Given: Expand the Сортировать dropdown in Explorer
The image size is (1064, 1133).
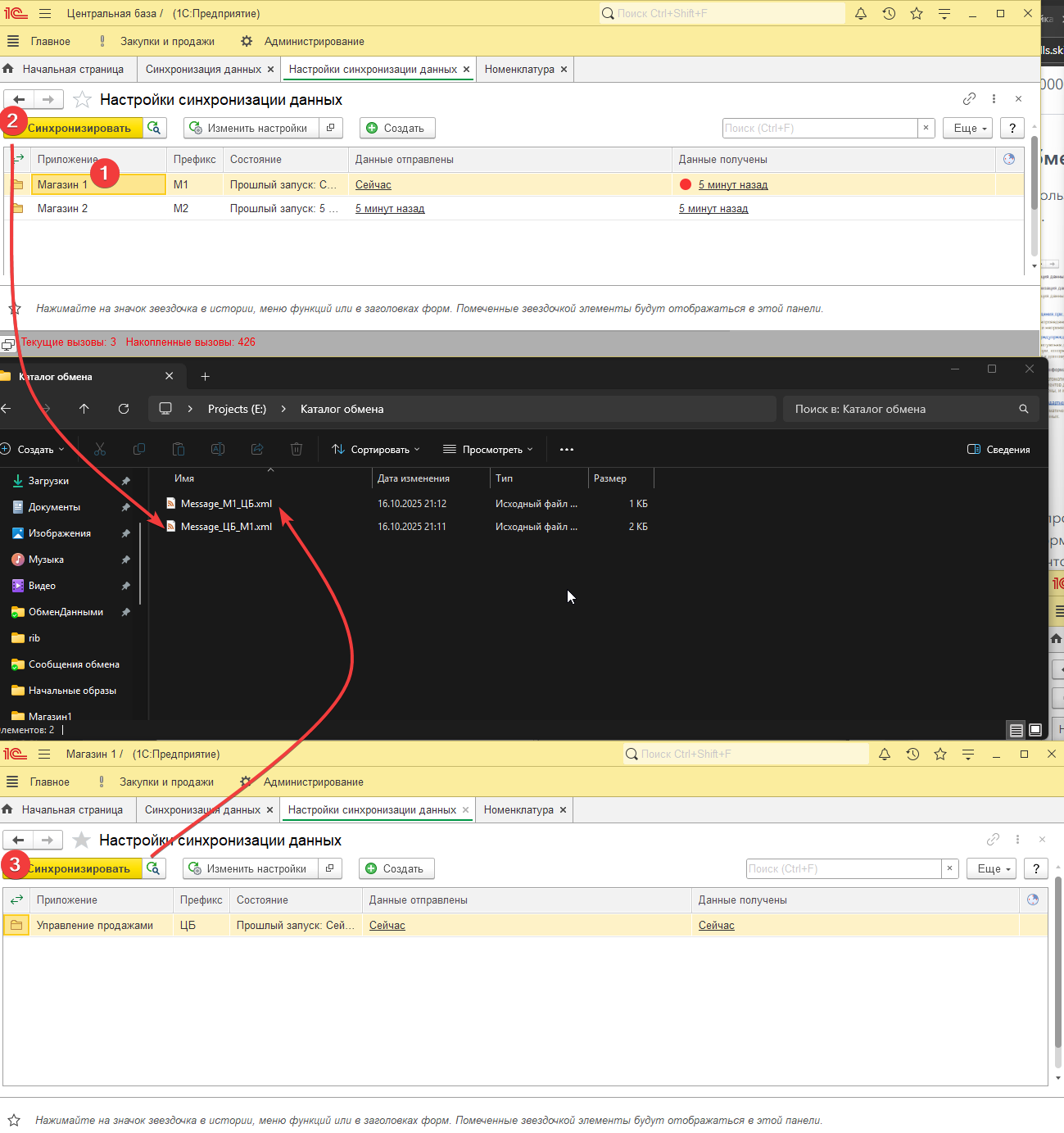Looking at the screenshot, I should tap(376, 450).
